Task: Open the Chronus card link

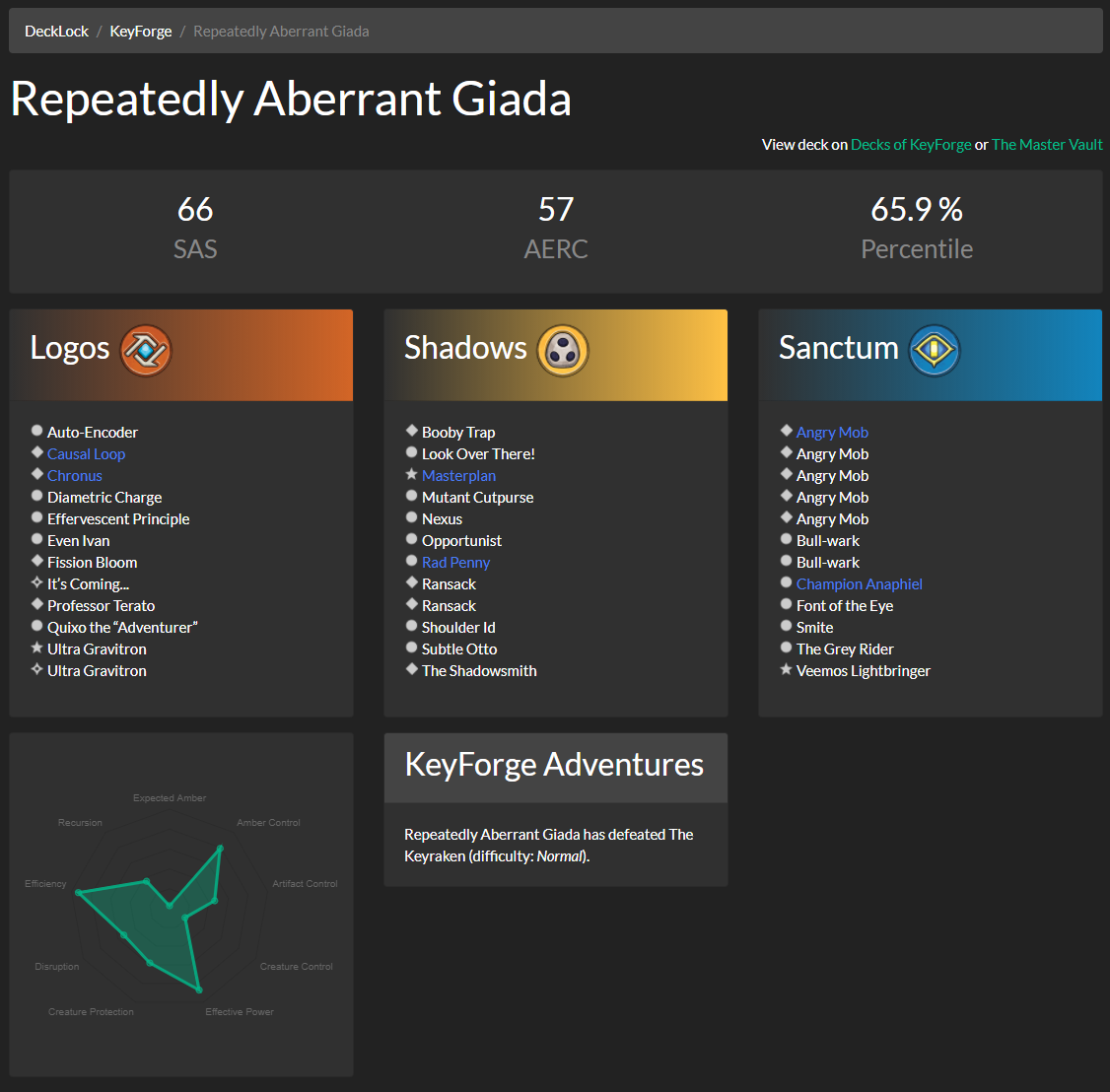Action: click(74, 476)
